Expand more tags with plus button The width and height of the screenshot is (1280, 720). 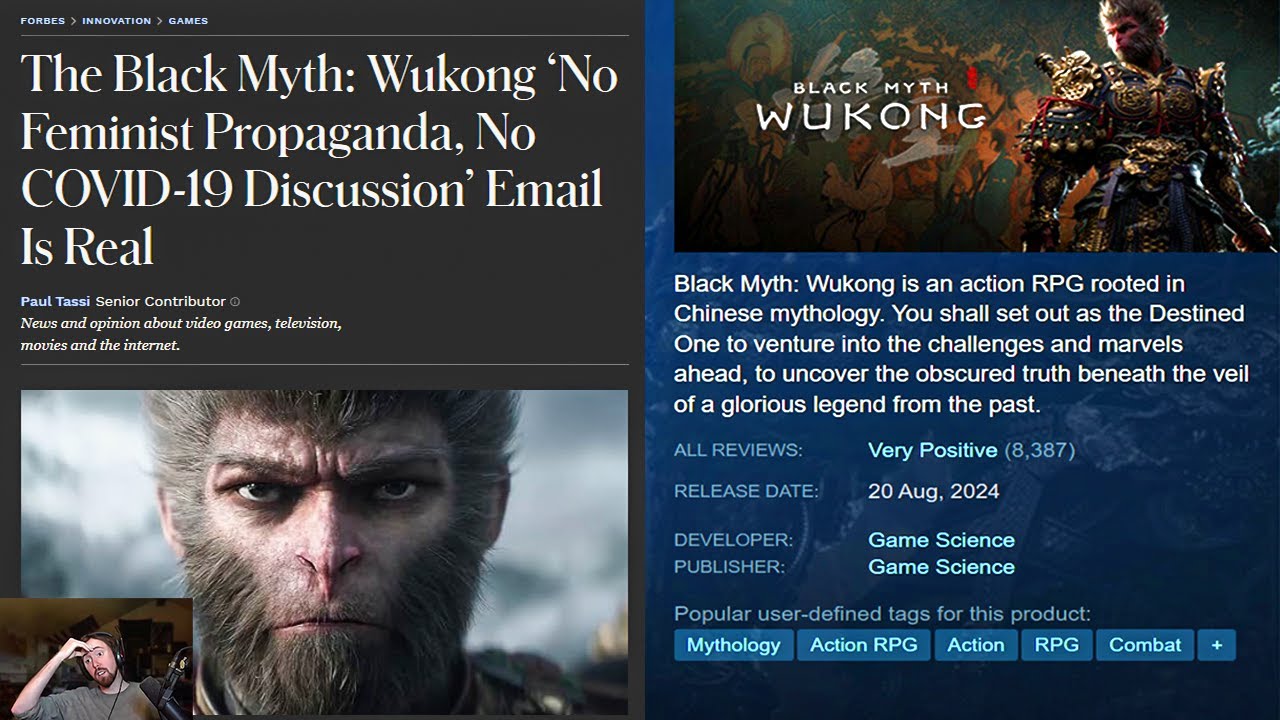click(1217, 645)
